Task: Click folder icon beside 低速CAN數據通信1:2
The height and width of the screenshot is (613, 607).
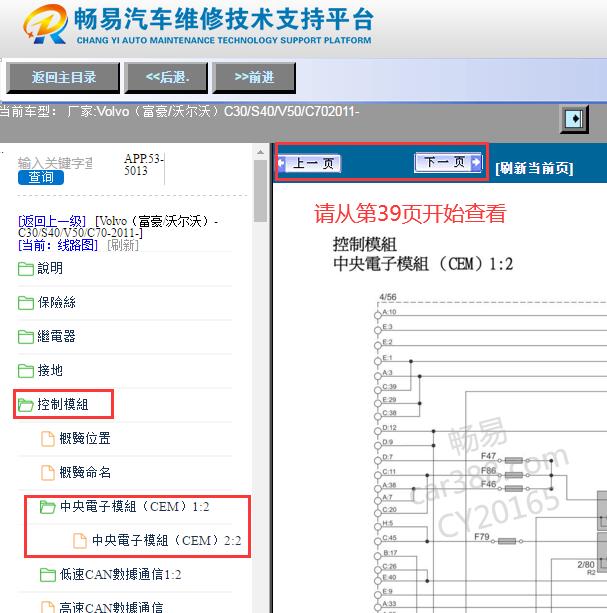Action: [x=48, y=575]
